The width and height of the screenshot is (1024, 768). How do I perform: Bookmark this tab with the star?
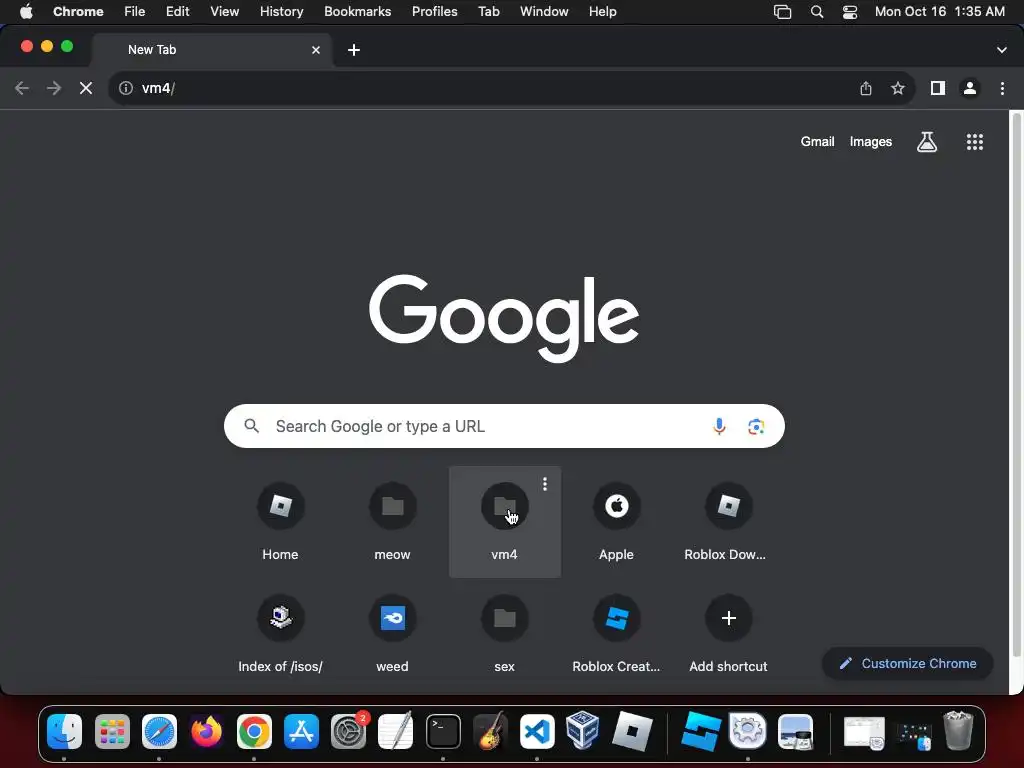898,88
